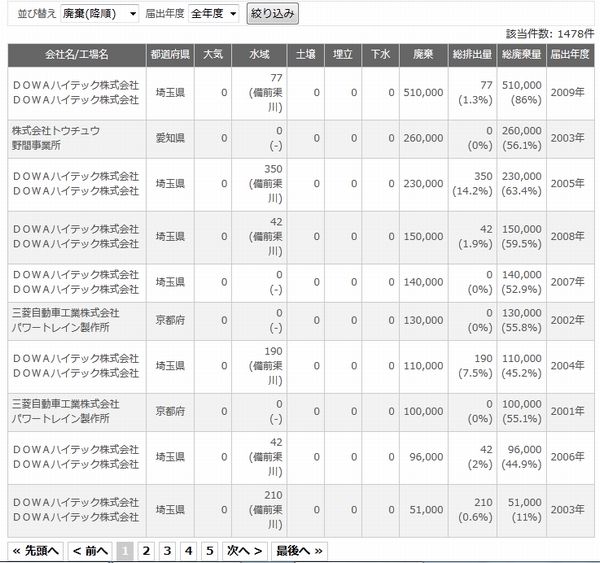Click the 2007年 year cell
Viewport: 600px width, 563px height.
coord(570,282)
